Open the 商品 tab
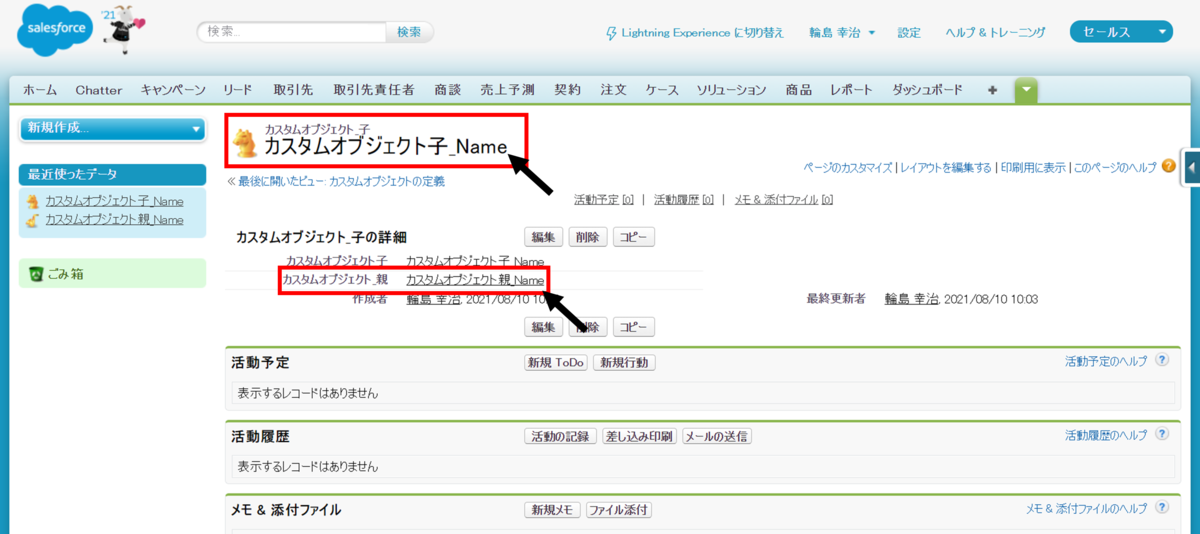 click(x=799, y=90)
